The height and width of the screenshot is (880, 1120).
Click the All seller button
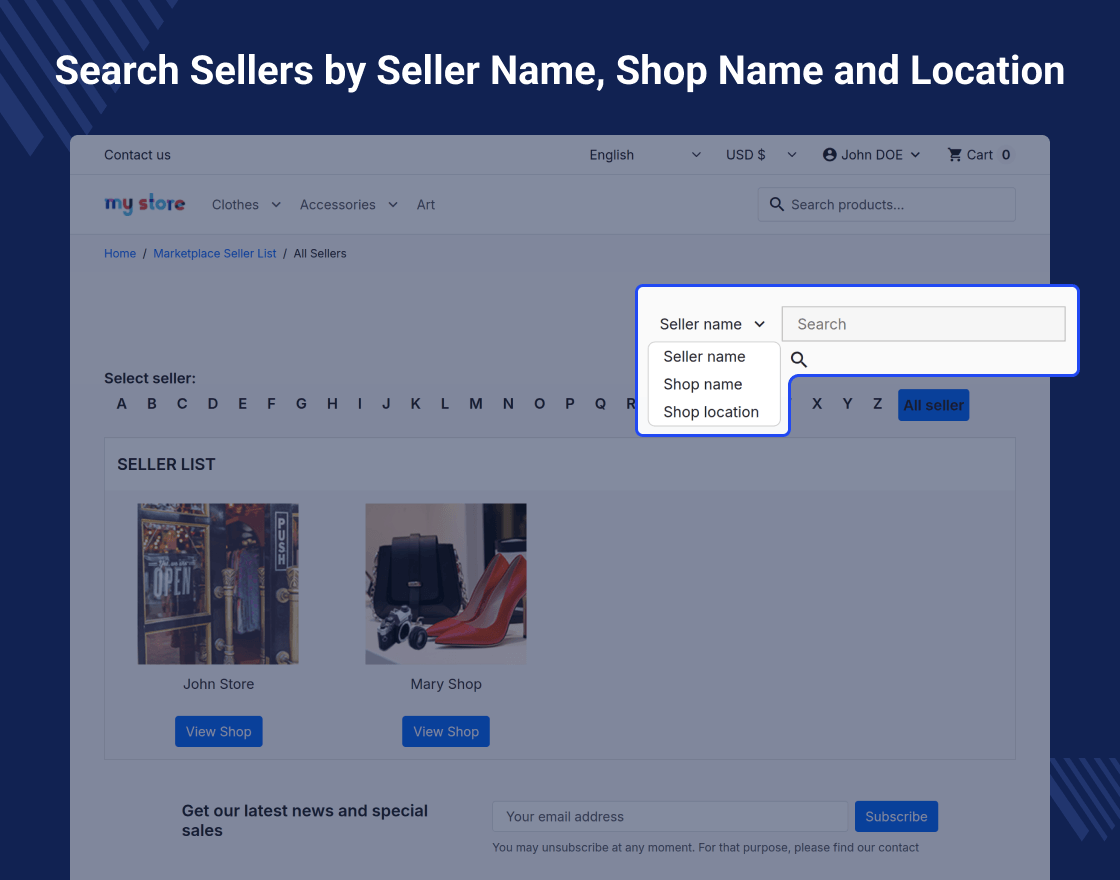pyautogui.click(x=934, y=405)
